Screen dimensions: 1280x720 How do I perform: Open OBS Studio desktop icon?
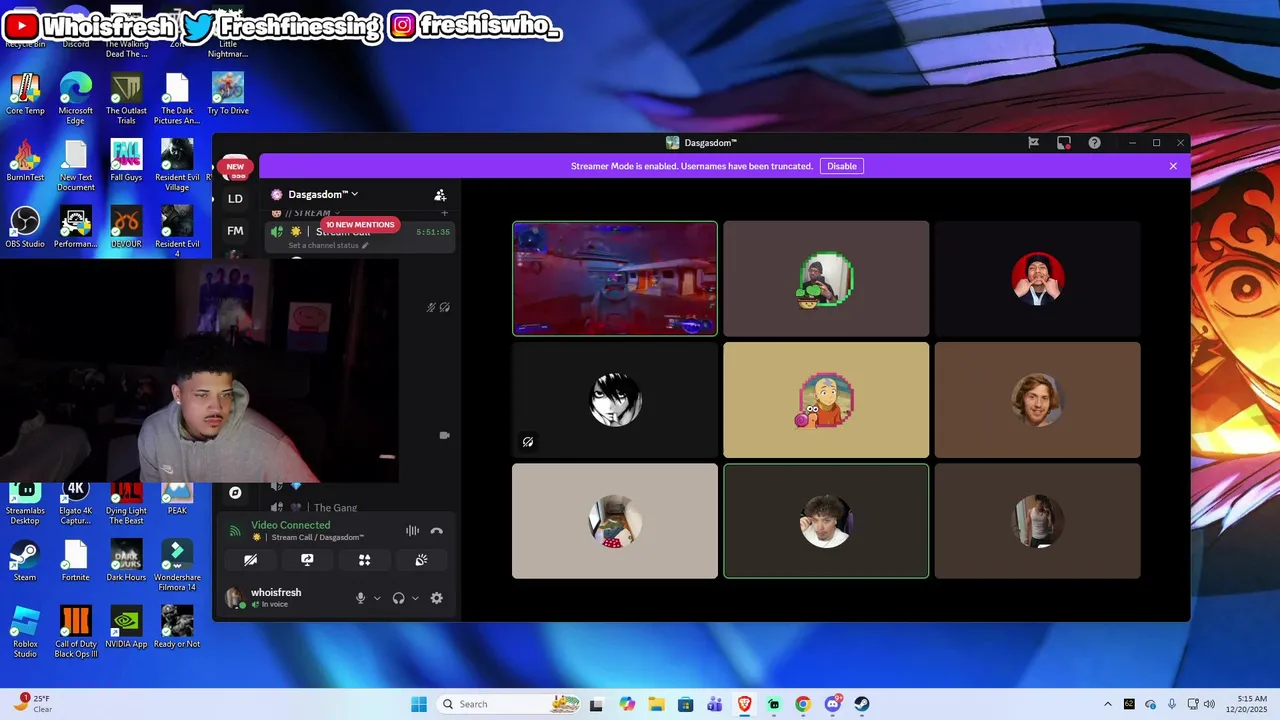(25, 227)
